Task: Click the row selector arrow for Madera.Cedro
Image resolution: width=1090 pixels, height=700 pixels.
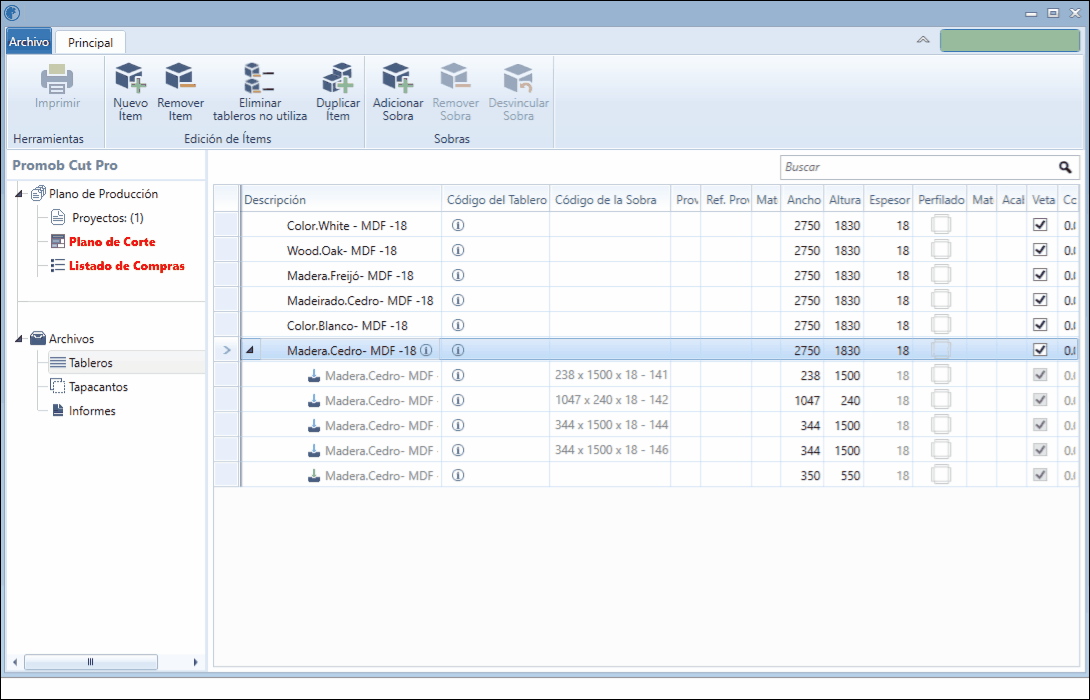Action: pyautogui.click(x=227, y=350)
